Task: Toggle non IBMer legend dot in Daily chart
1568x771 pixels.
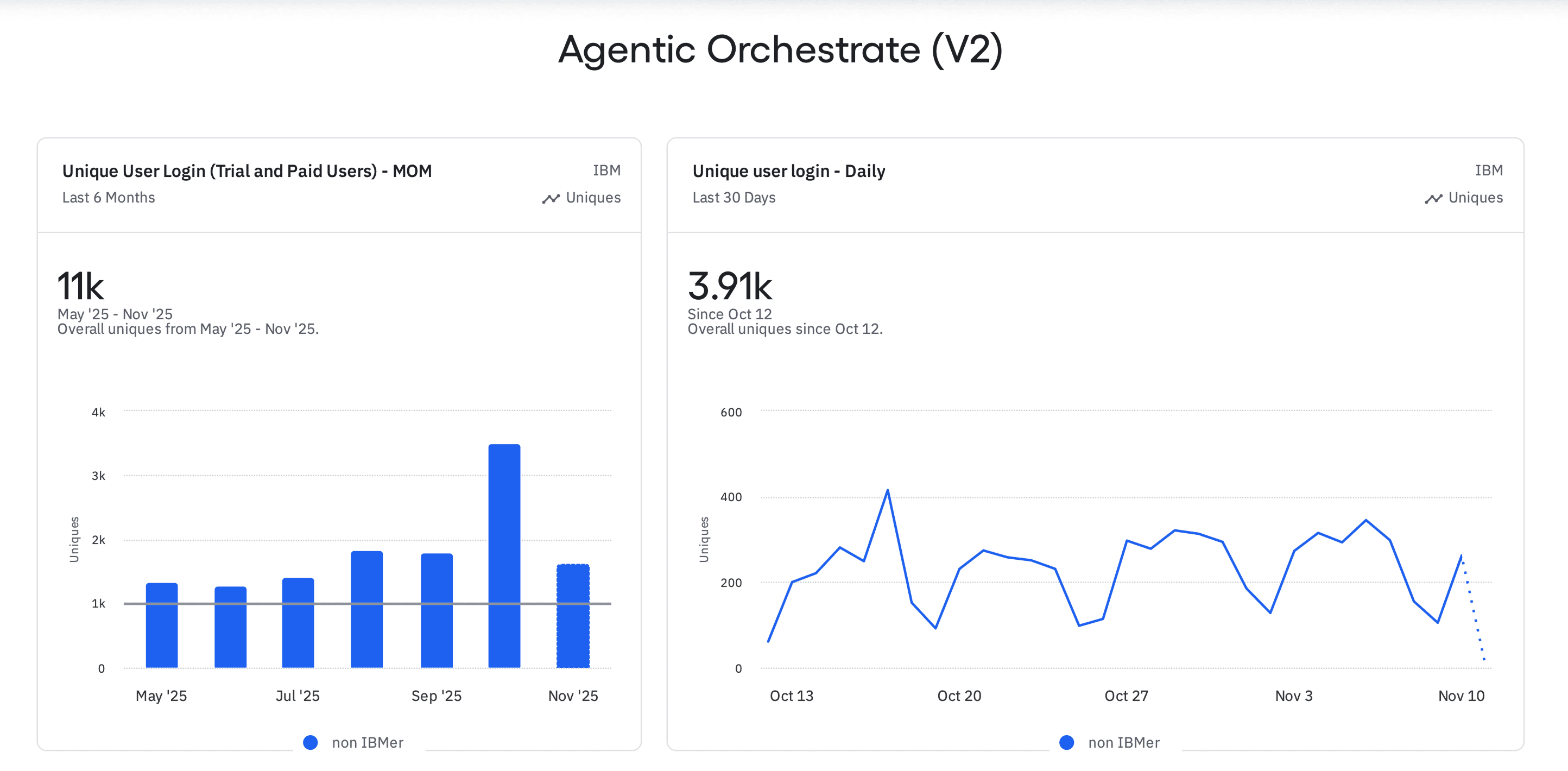Action: 1066,742
